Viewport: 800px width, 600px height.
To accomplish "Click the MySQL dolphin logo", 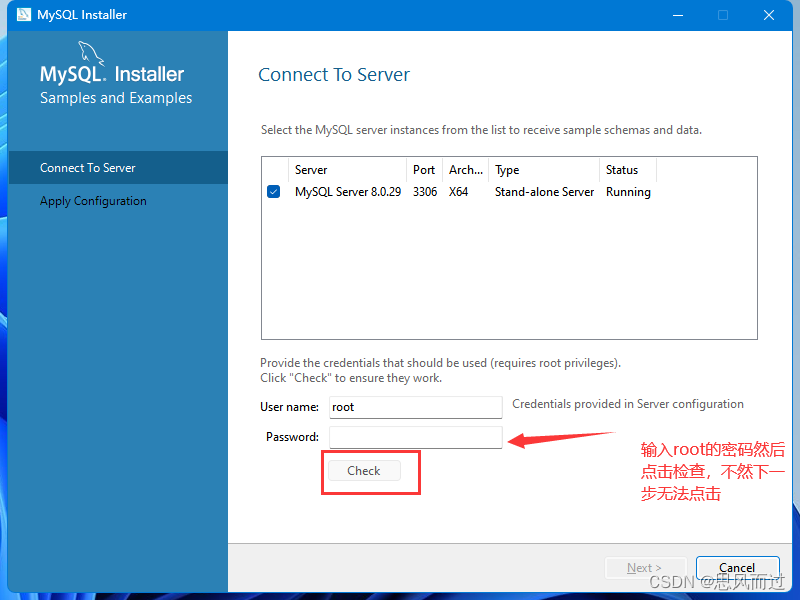I will (91, 53).
